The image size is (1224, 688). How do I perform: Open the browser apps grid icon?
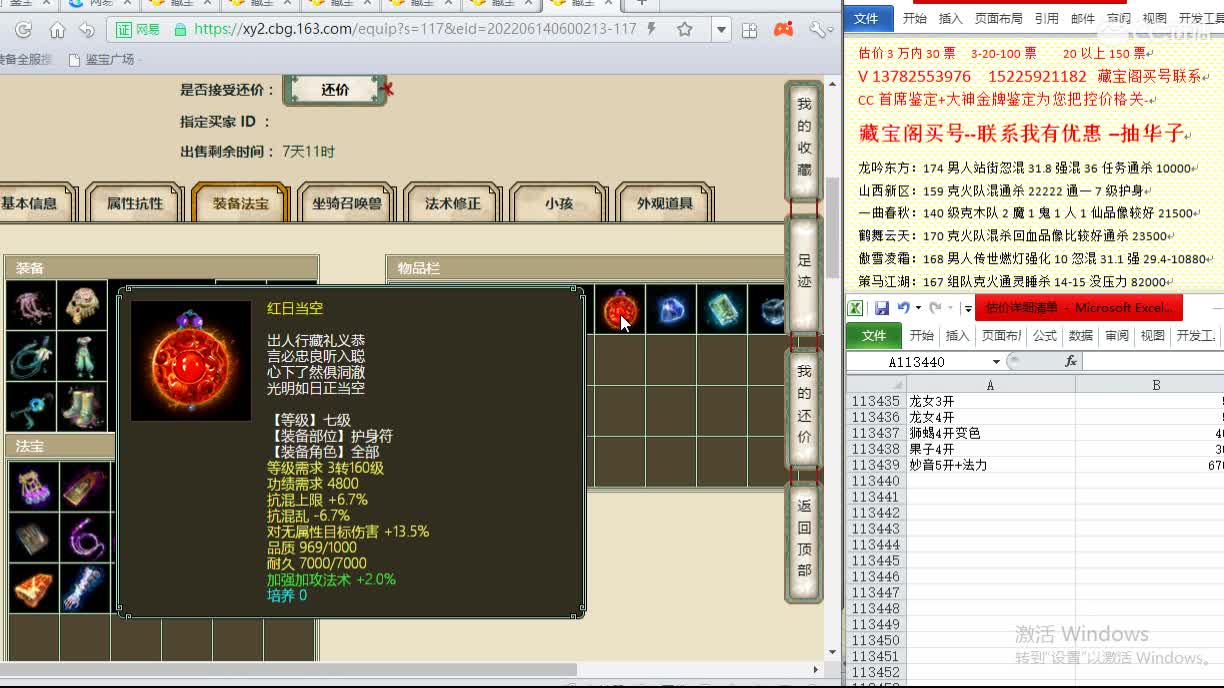pos(750,30)
